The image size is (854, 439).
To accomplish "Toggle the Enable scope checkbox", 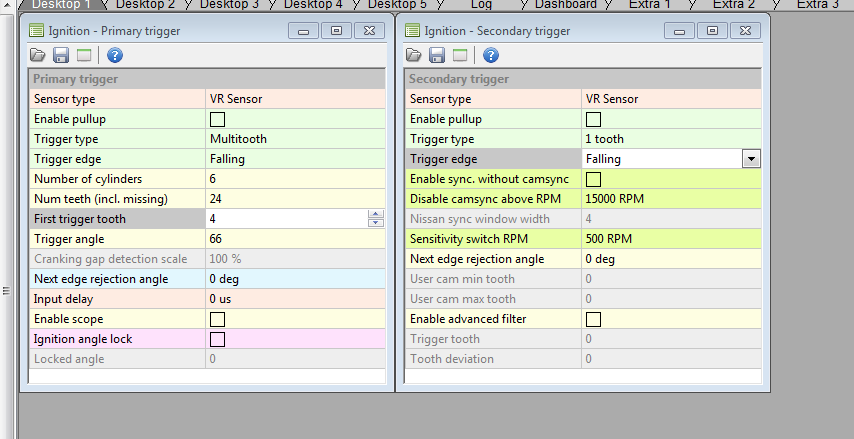I will point(217,319).
